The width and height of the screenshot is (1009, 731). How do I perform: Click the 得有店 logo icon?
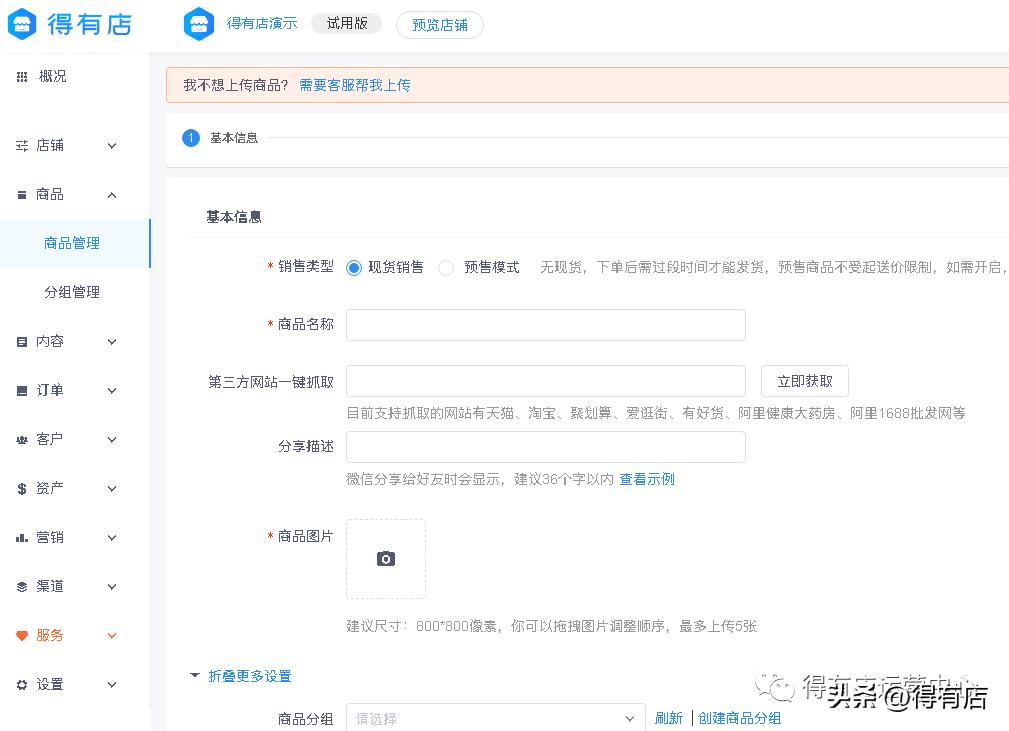pos(22,24)
